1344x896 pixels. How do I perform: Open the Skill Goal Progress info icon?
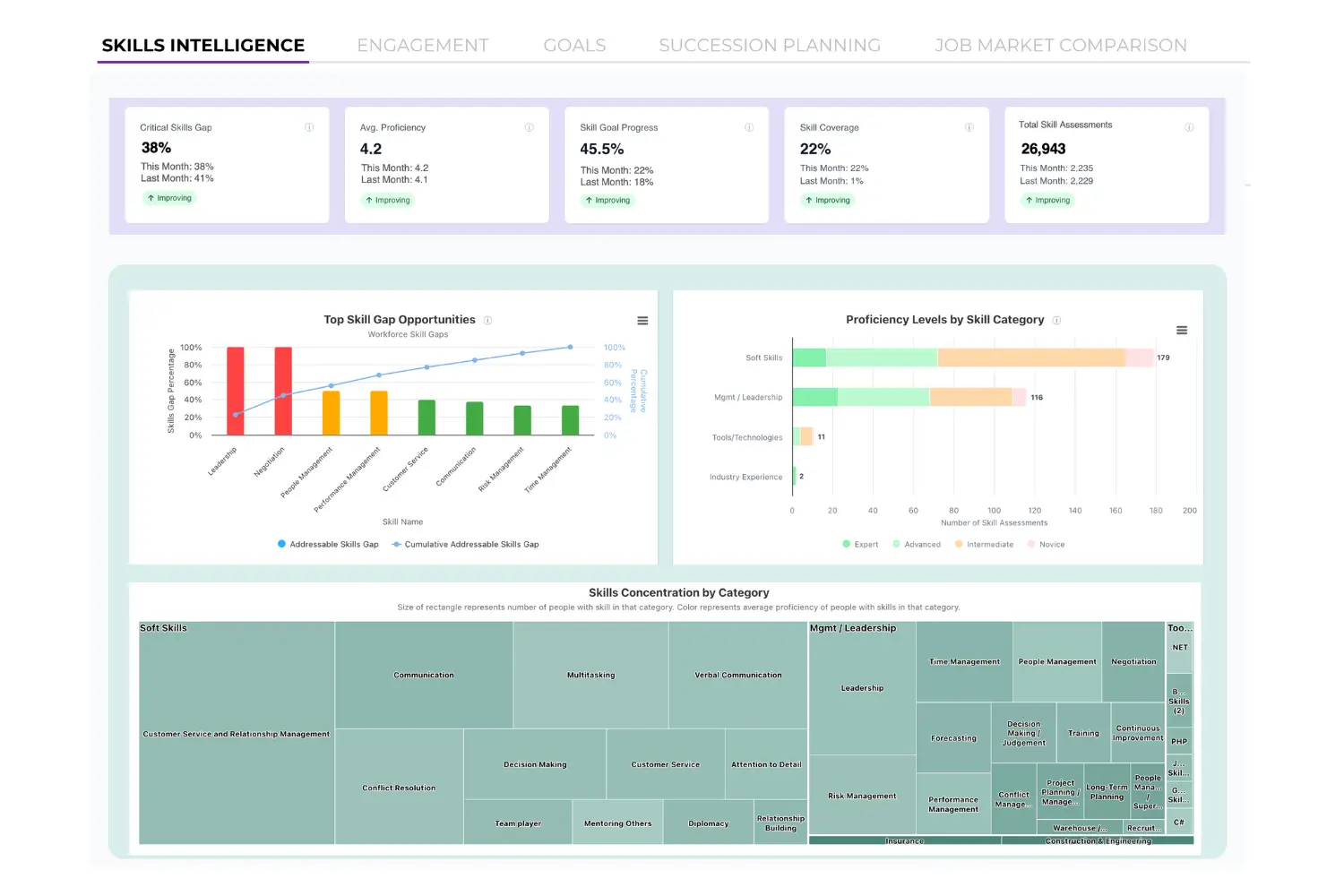point(749,127)
